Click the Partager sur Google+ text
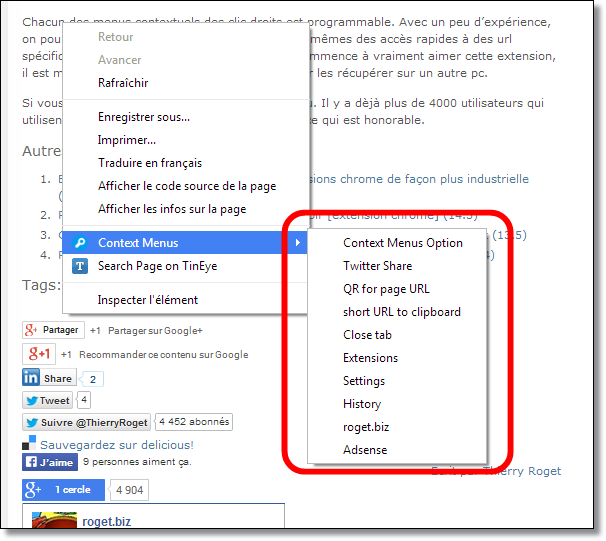 point(155,331)
